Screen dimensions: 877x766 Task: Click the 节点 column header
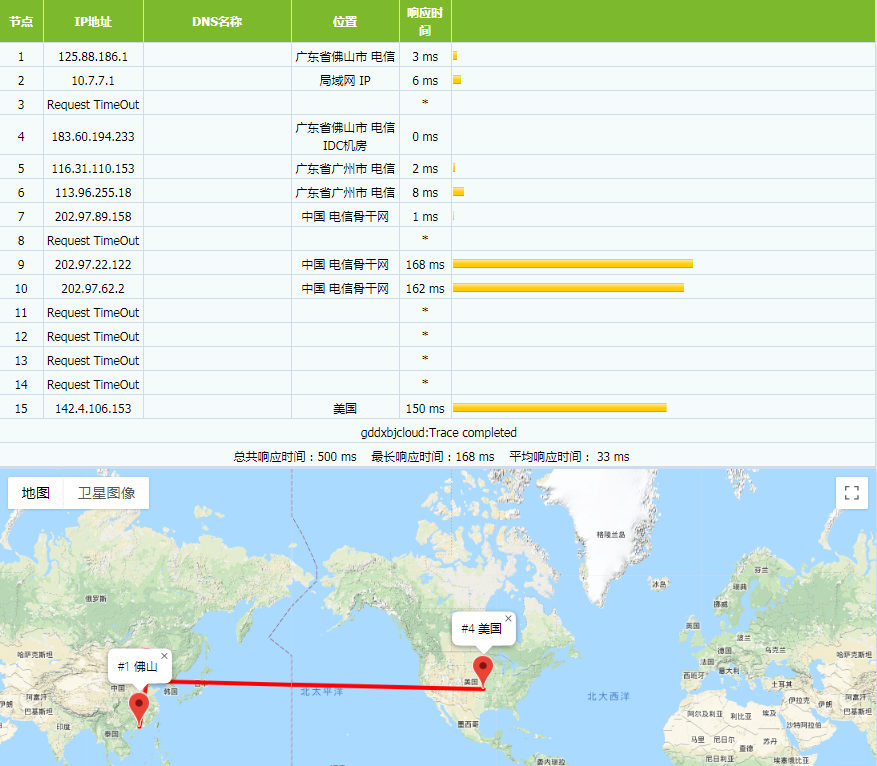[x=21, y=22]
